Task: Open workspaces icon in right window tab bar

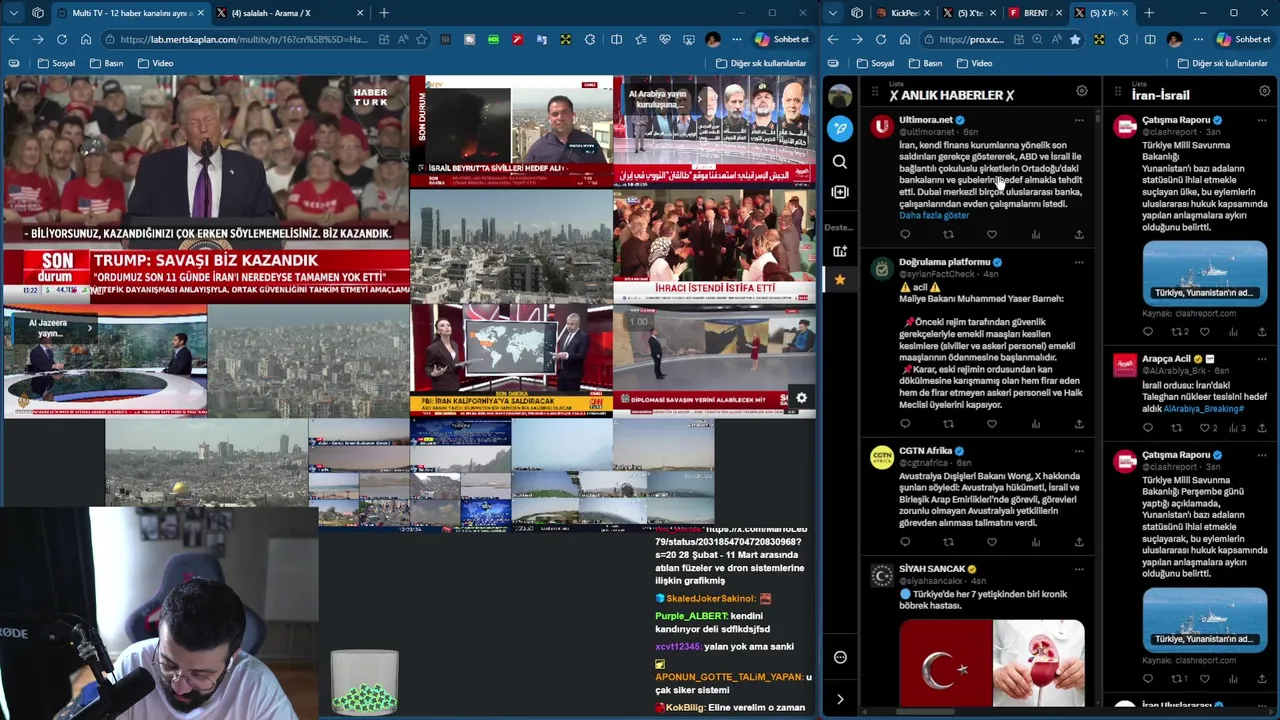Action: 857,13
